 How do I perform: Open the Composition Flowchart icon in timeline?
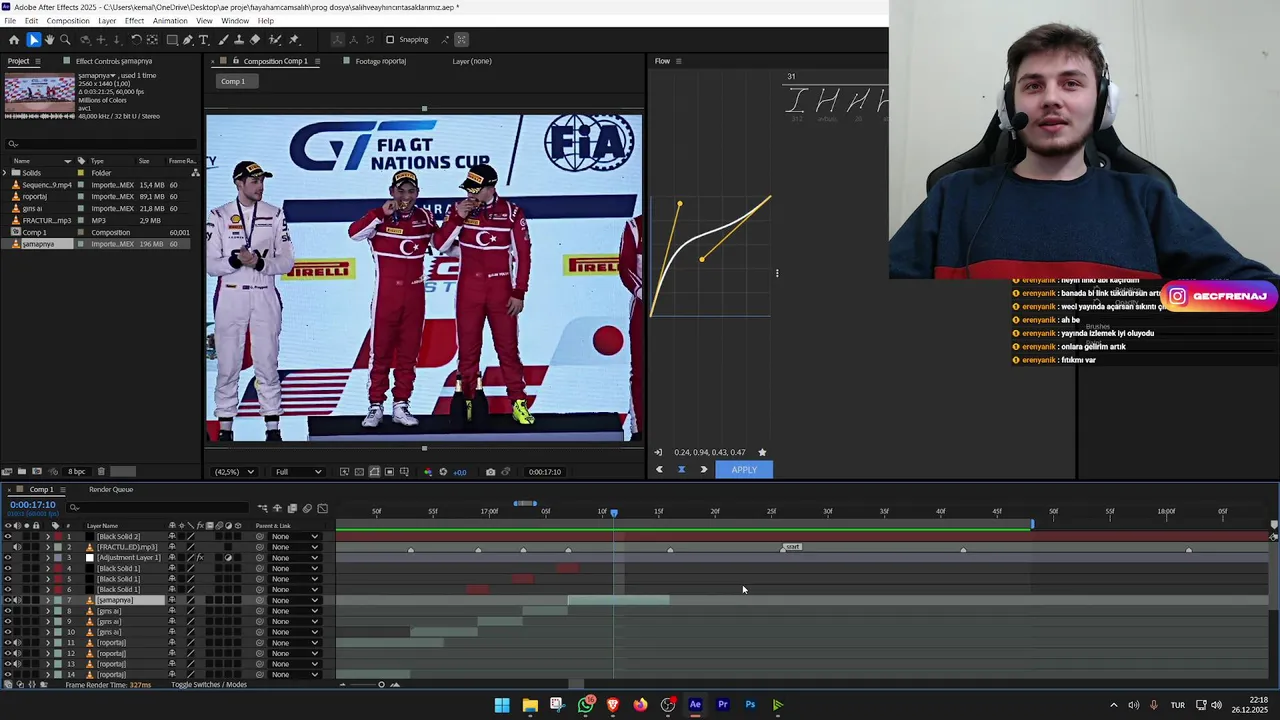[x=262, y=508]
